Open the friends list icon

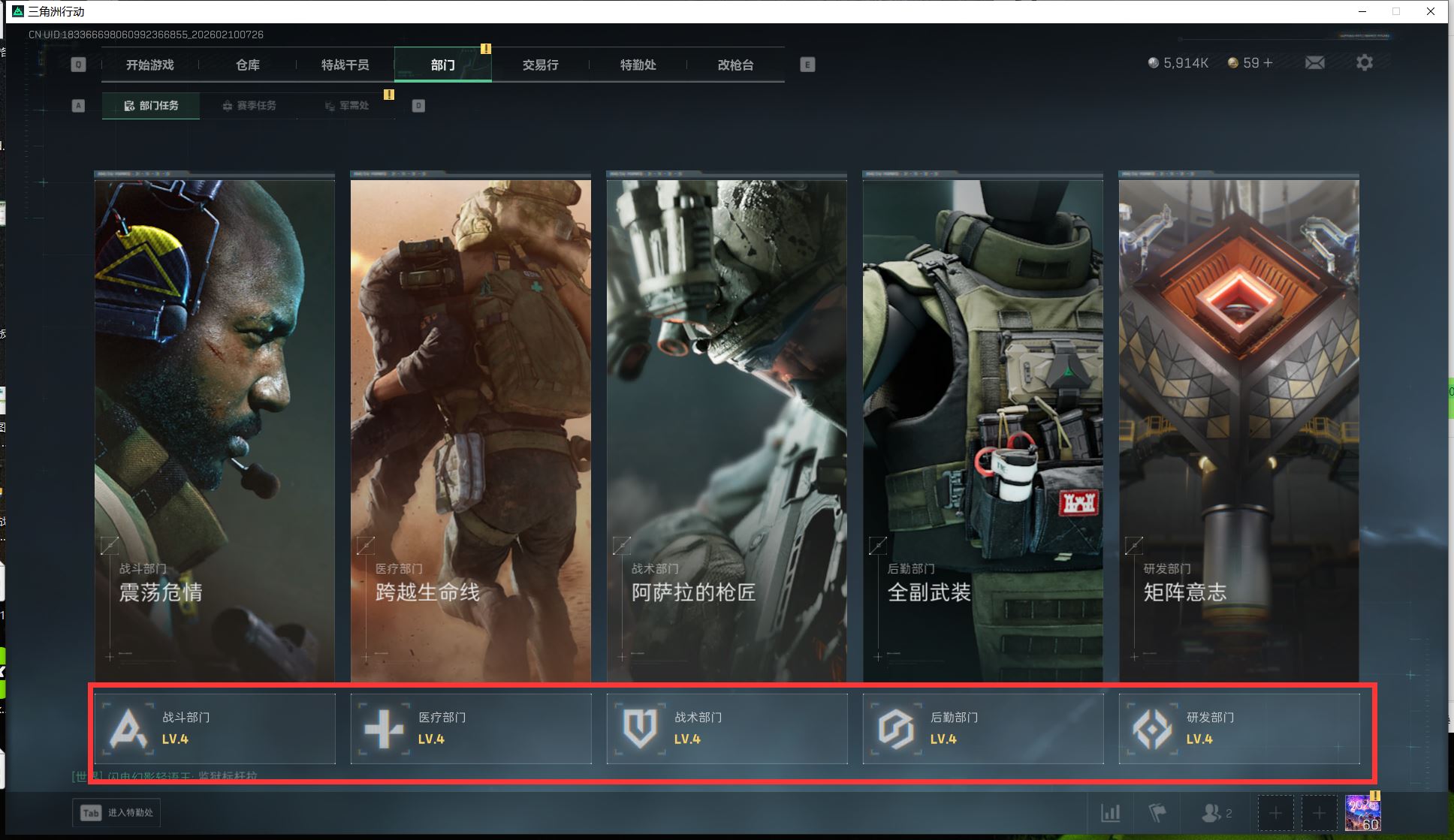1211,812
